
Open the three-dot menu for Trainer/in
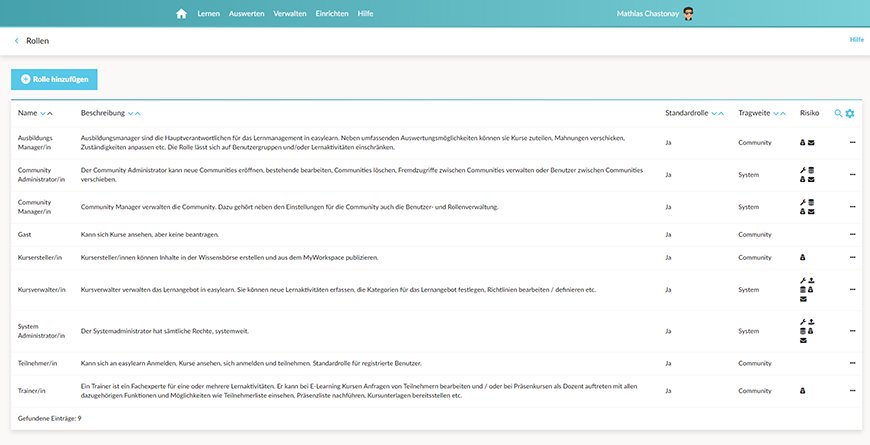click(x=853, y=390)
